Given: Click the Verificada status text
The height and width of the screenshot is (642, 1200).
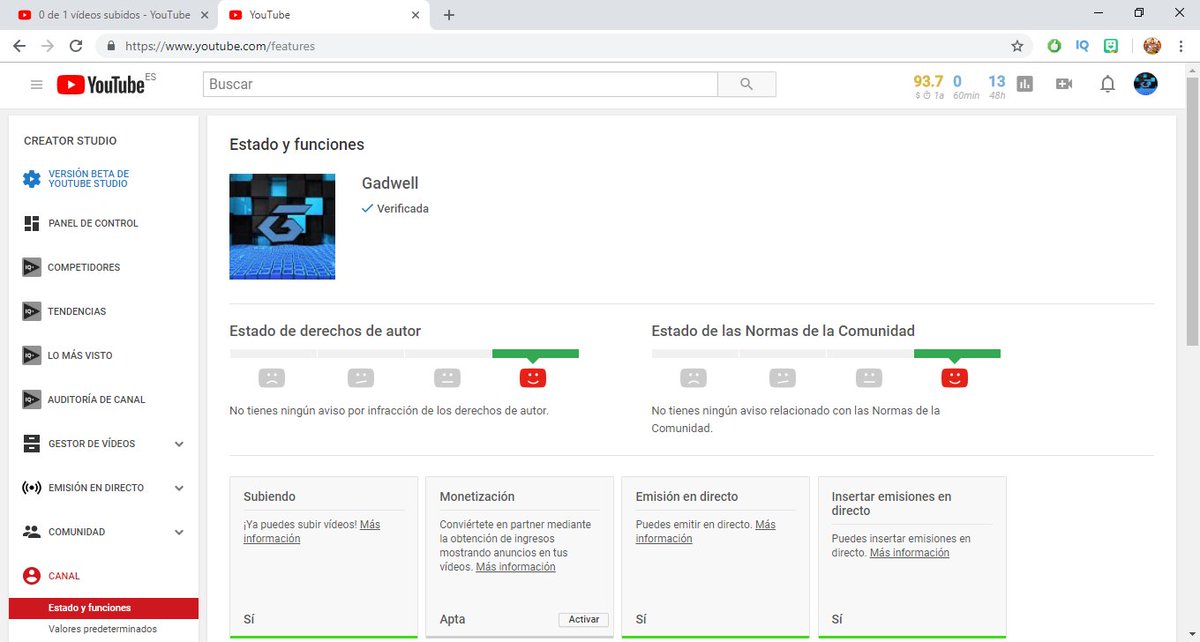Looking at the screenshot, I should click(x=402, y=208).
